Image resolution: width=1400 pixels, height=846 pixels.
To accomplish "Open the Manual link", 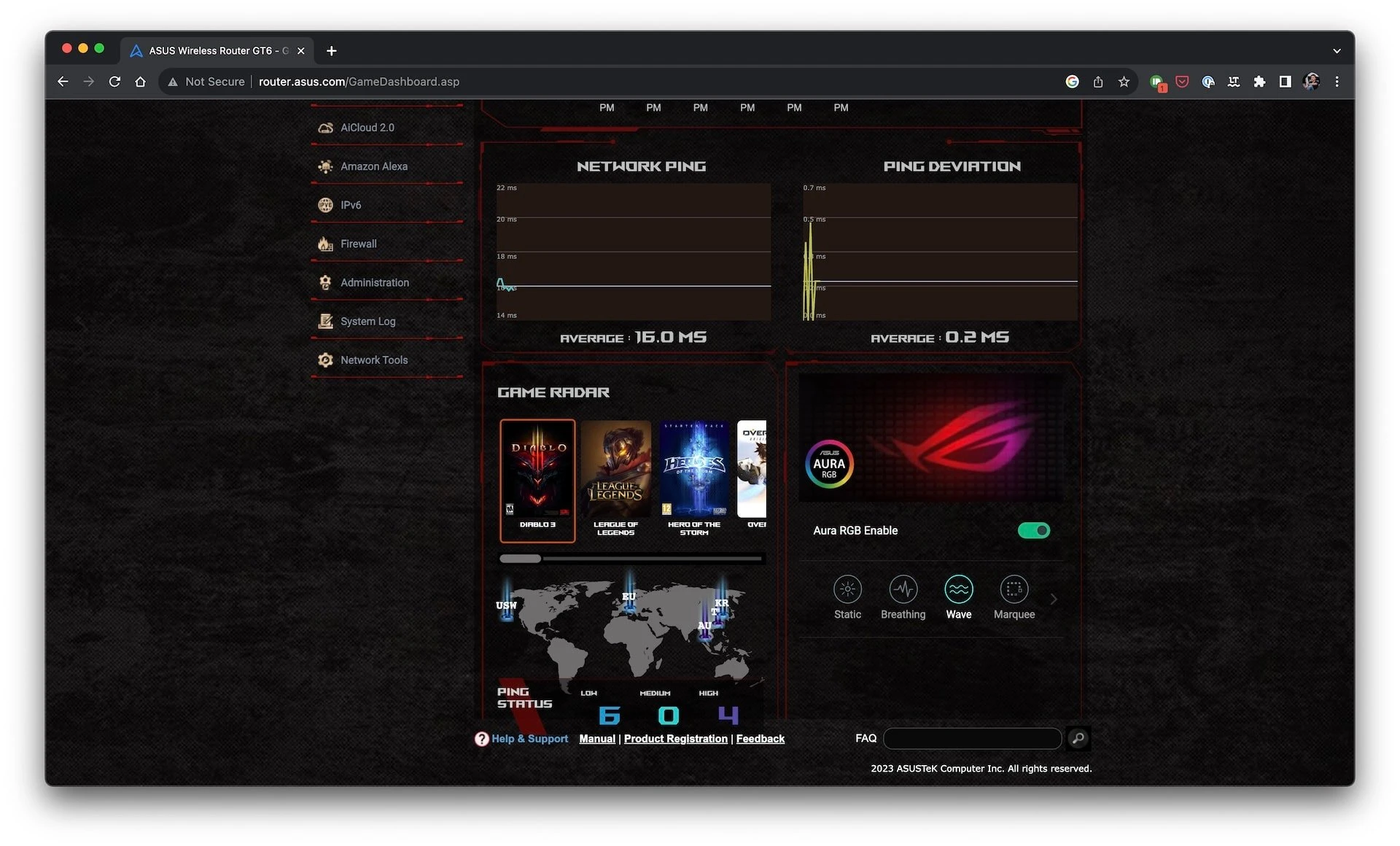I will click(x=597, y=739).
